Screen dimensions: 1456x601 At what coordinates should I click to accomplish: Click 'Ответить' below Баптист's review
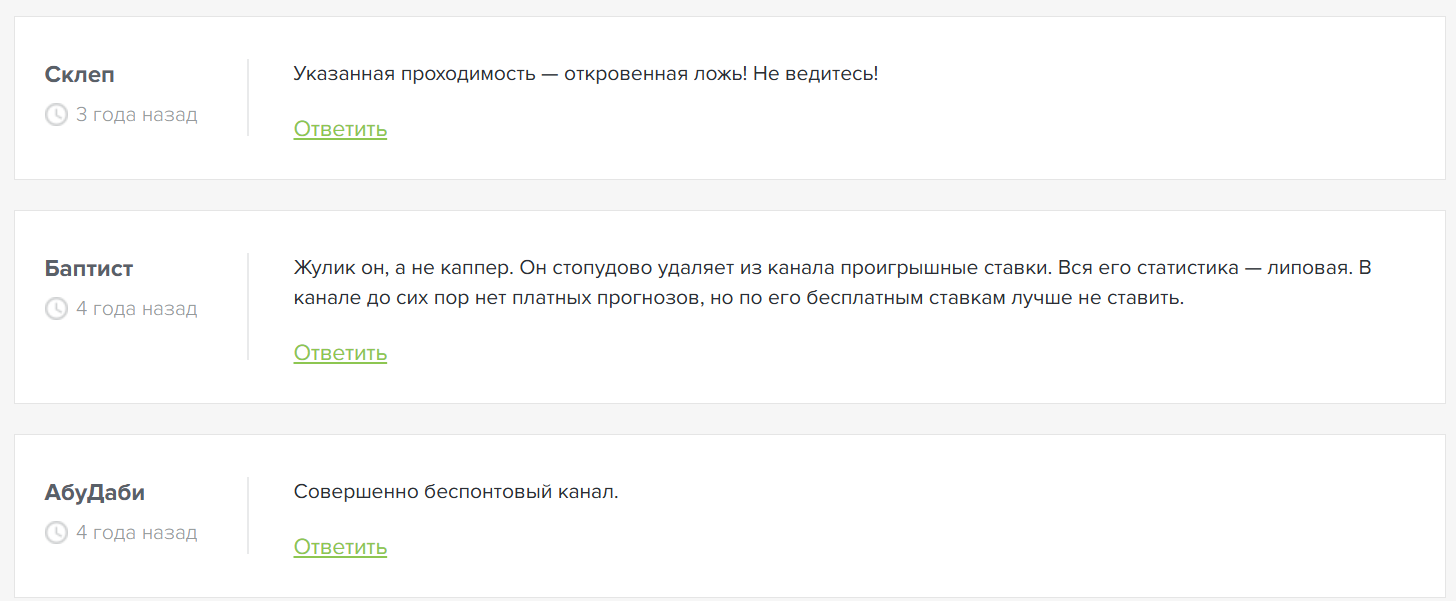(x=339, y=353)
